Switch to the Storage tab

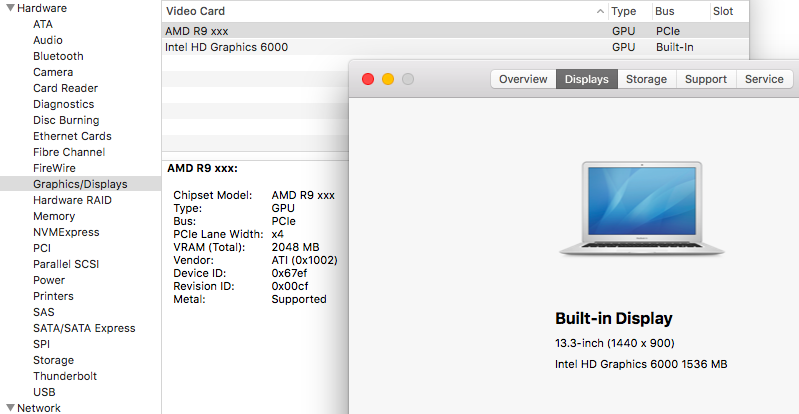(x=646, y=79)
